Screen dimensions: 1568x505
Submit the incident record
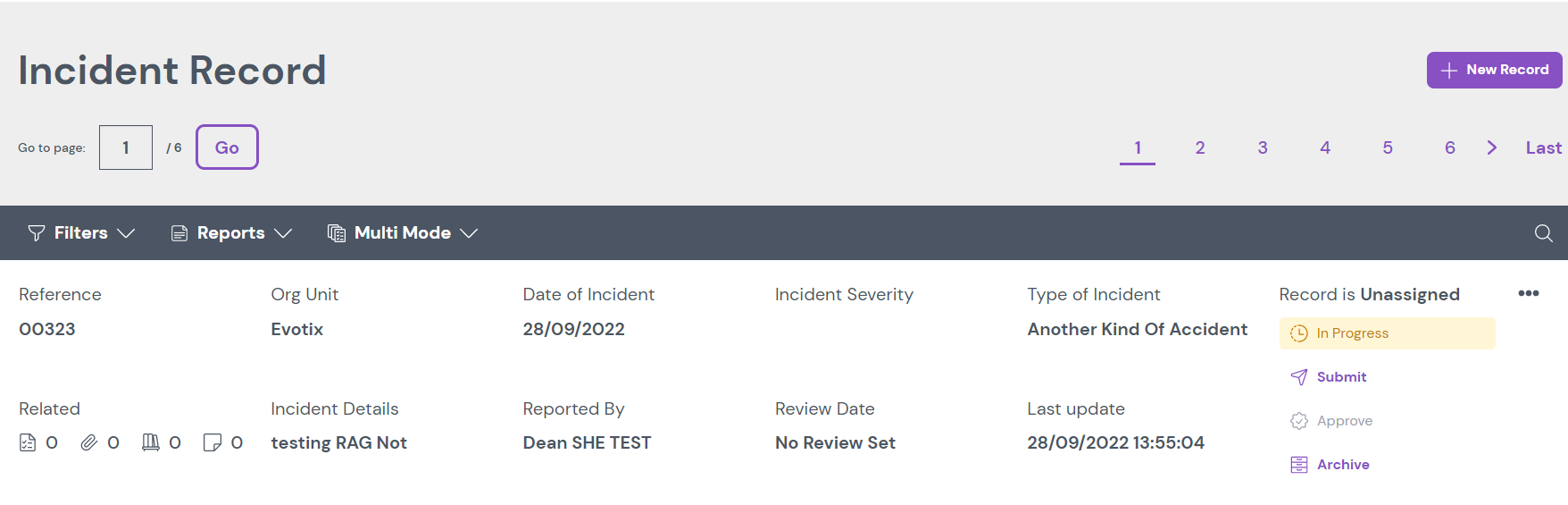(x=1340, y=377)
